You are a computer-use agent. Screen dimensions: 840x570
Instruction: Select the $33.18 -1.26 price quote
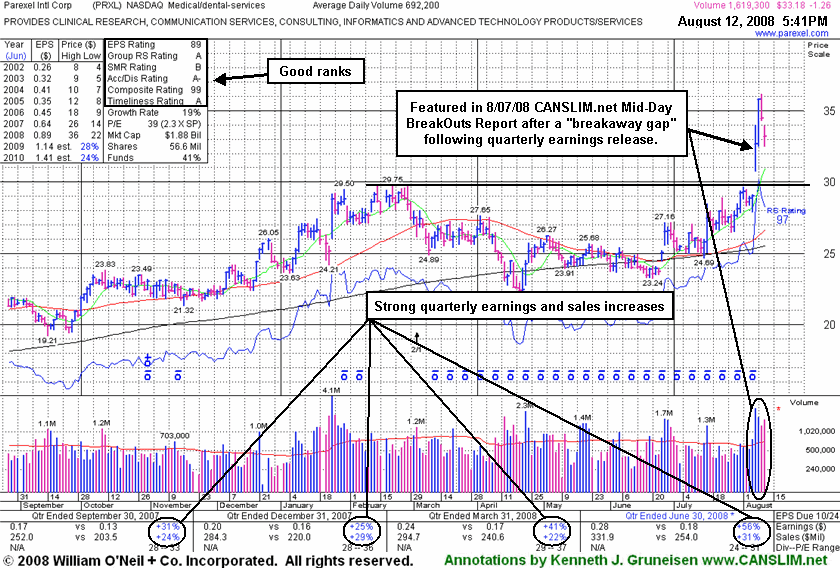802,5
